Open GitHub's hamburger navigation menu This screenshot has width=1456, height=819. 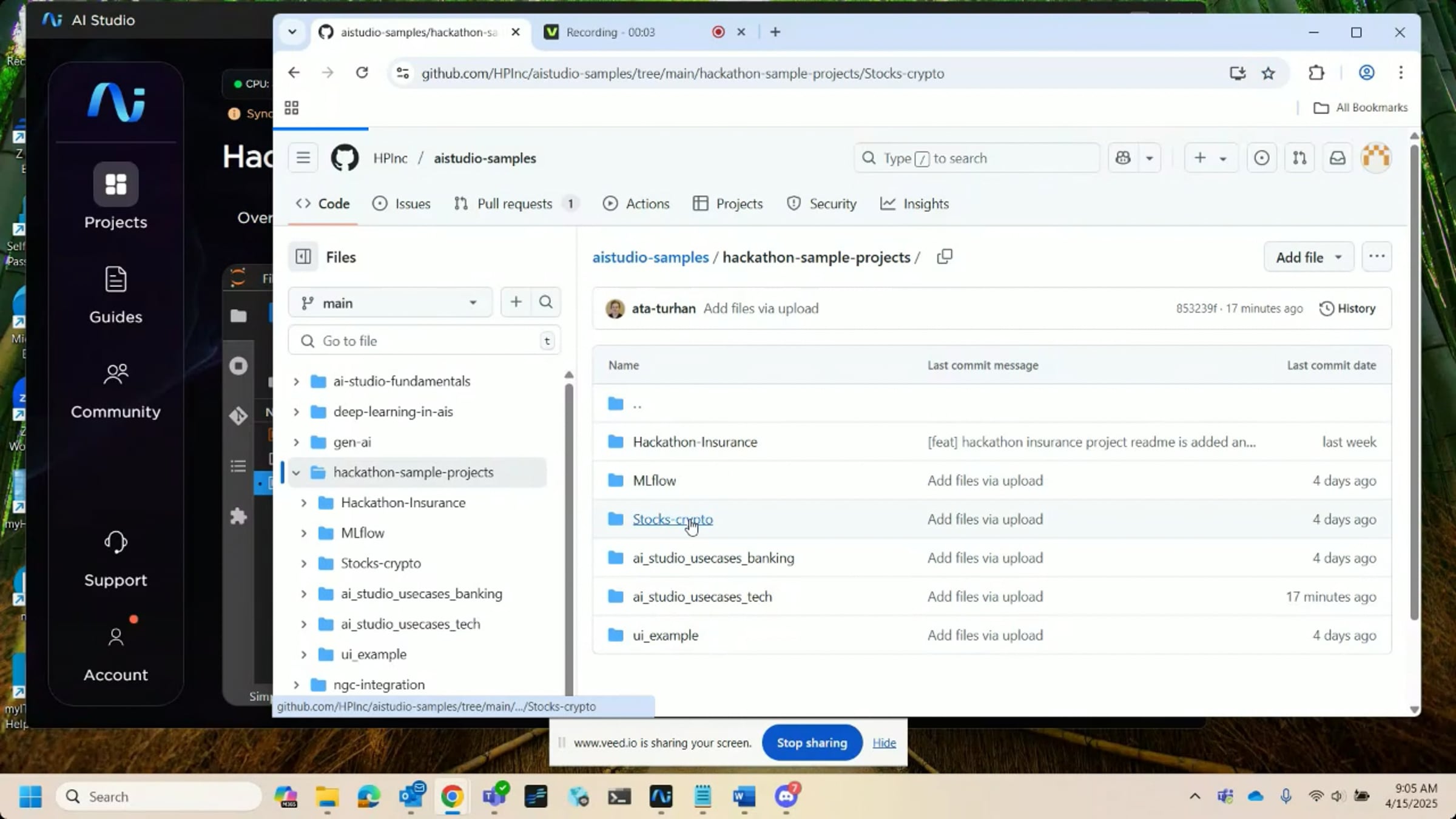click(303, 158)
